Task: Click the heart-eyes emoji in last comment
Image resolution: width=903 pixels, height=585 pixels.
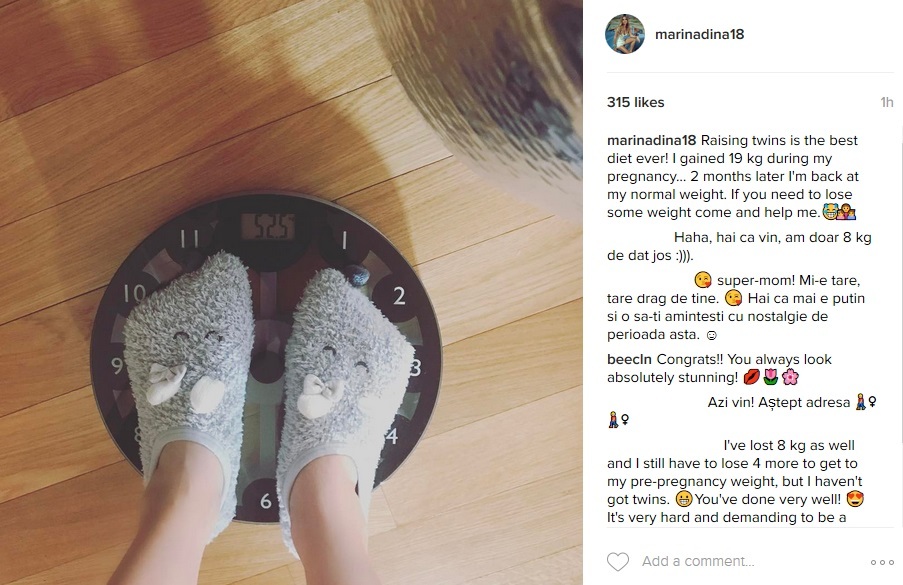Action: pyautogui.click(x=855, y=499)
